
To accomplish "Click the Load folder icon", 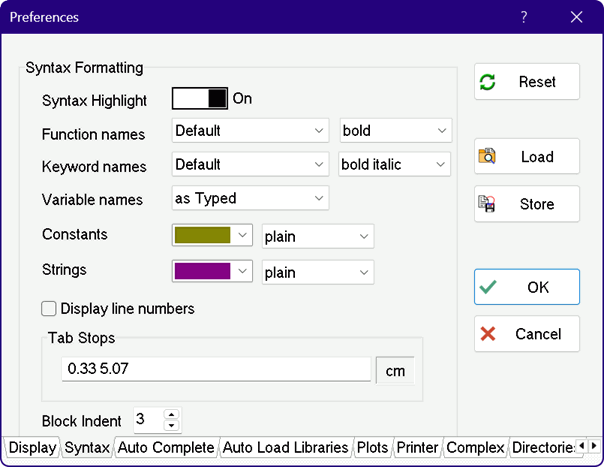I will 488,157.
